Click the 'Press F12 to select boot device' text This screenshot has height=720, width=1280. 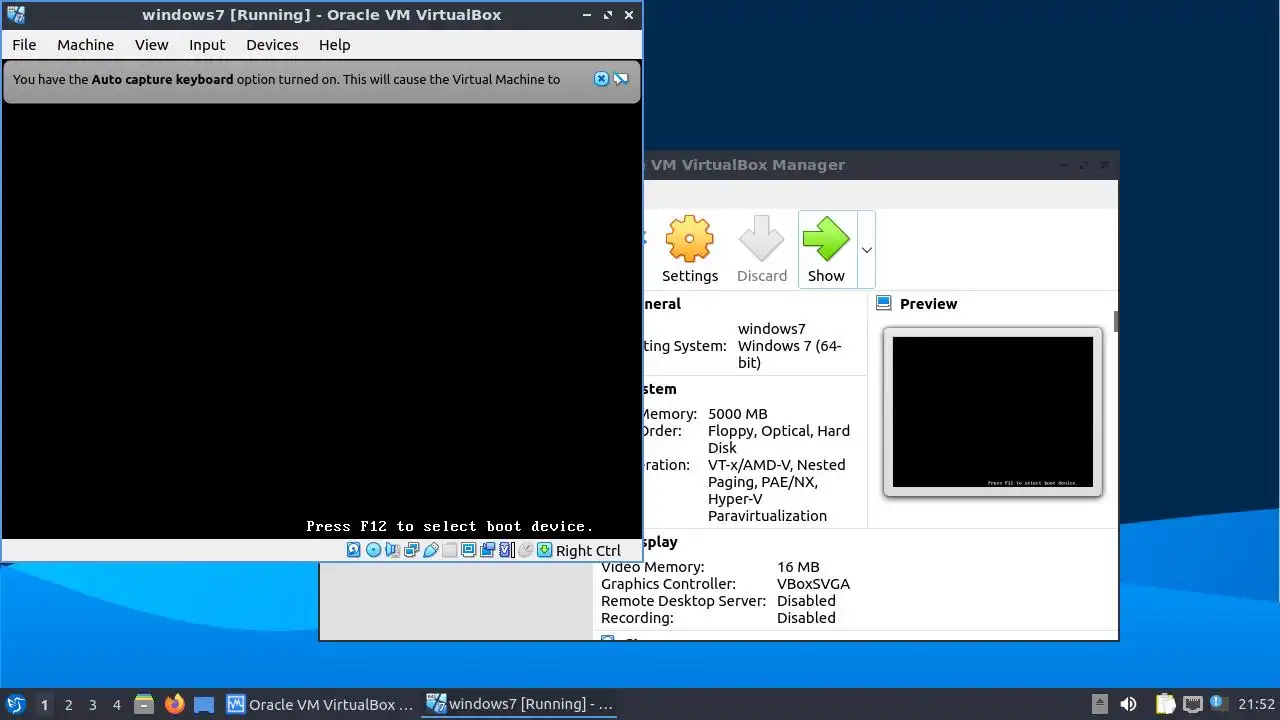450,526
